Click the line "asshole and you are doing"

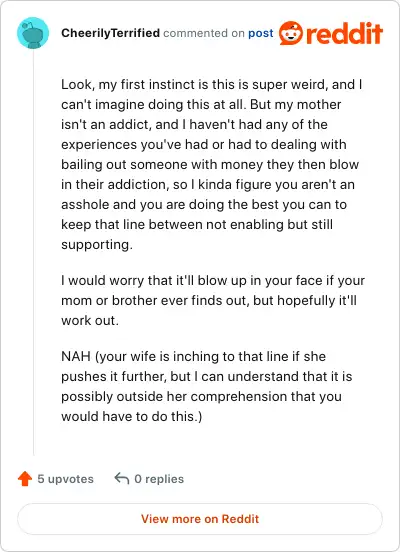pos(204,205)
